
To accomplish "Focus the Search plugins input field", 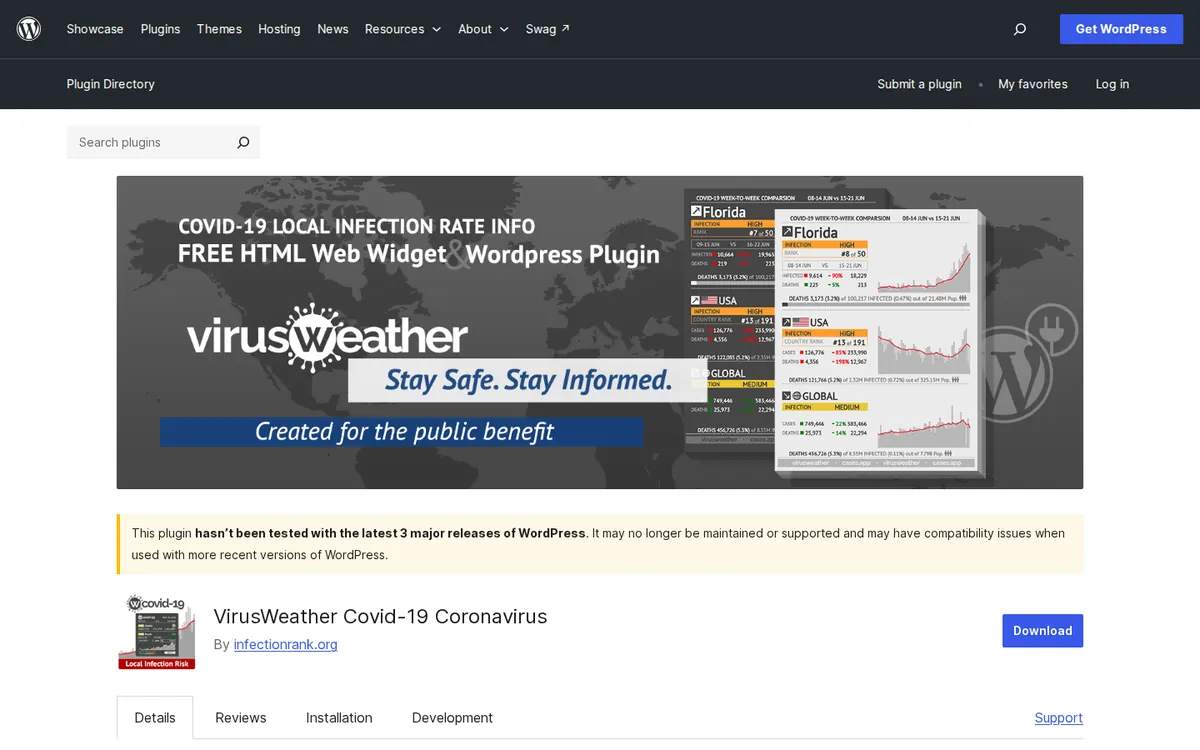I will point(148,142).
